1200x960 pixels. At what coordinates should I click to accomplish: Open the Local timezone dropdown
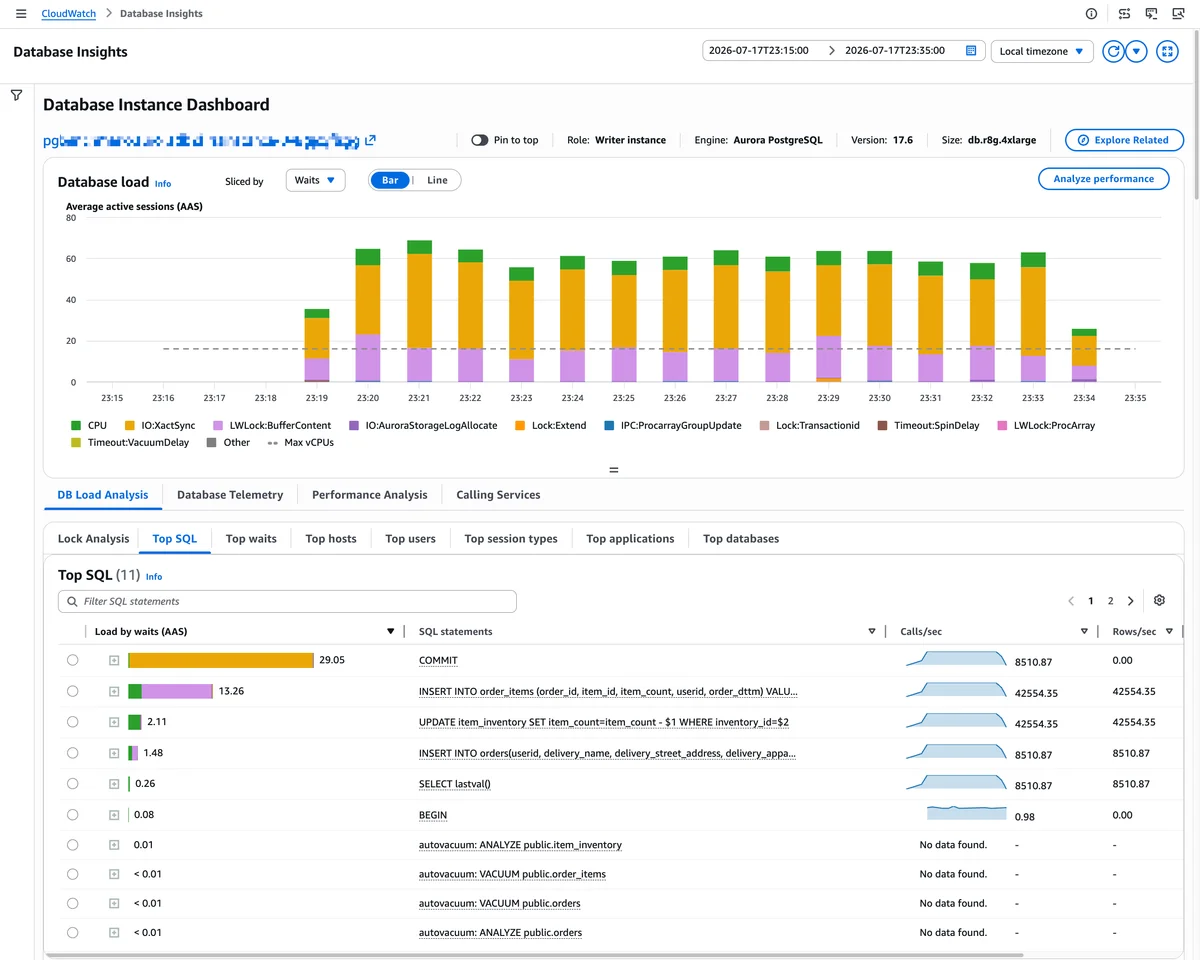(1042, 51)
